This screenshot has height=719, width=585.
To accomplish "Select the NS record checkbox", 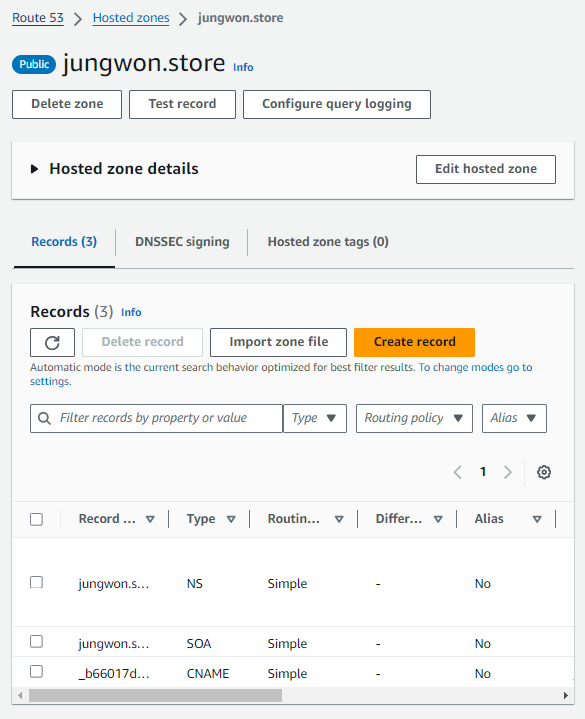I will coord(36,582).
